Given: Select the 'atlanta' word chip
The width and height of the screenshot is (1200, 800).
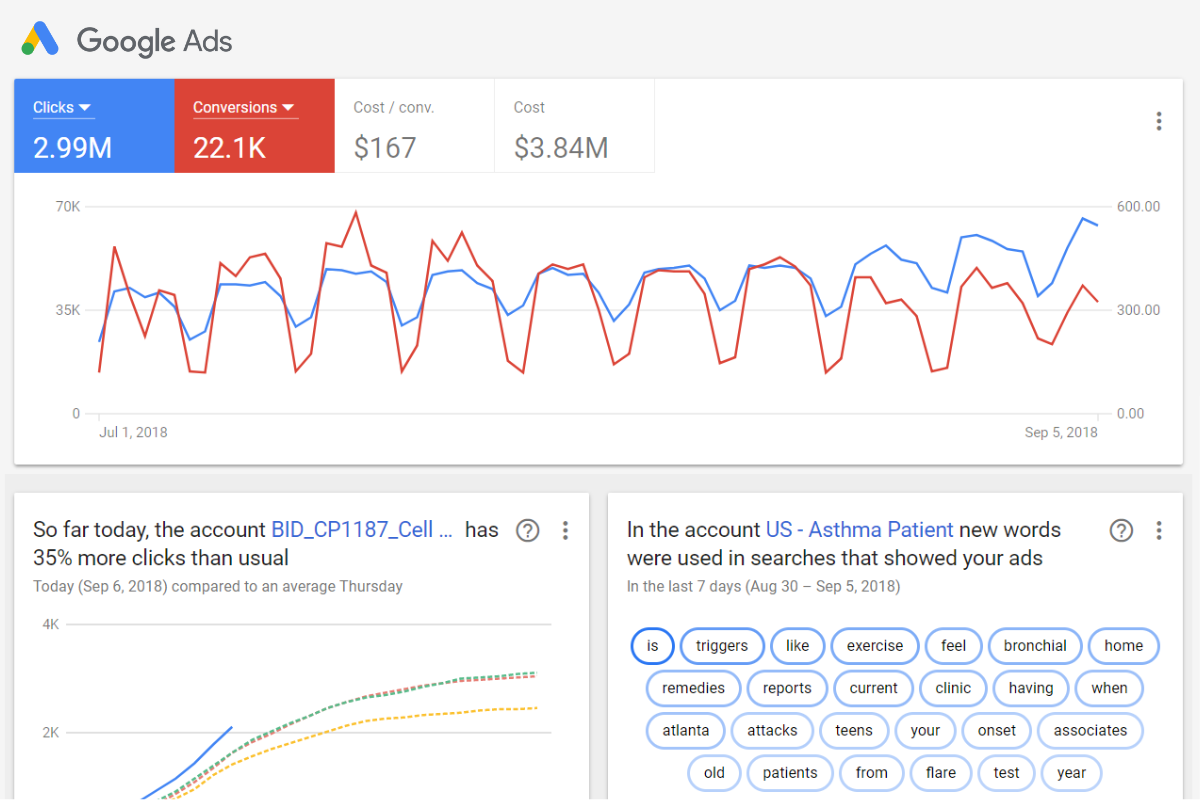Looking at the screenshot, I should (x=686, y=730).
